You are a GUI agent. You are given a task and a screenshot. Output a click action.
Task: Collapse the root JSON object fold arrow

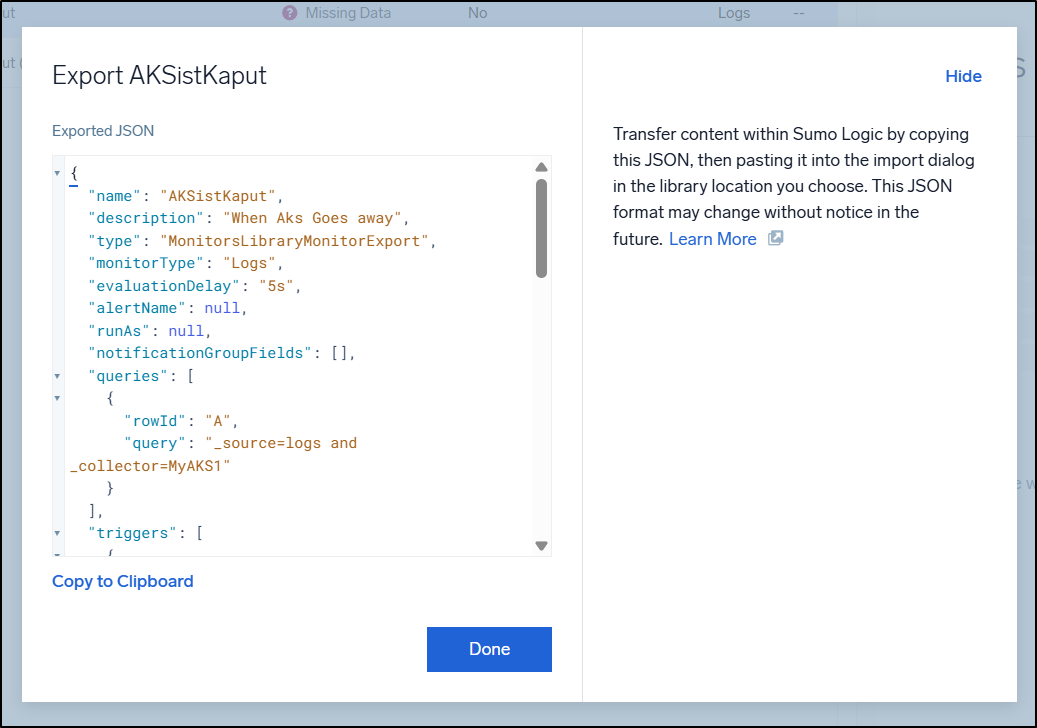pos(57,173)
